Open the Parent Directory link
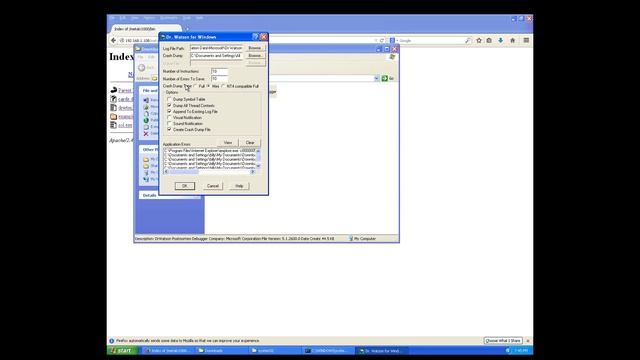640x360 pixels. point(125,90)
